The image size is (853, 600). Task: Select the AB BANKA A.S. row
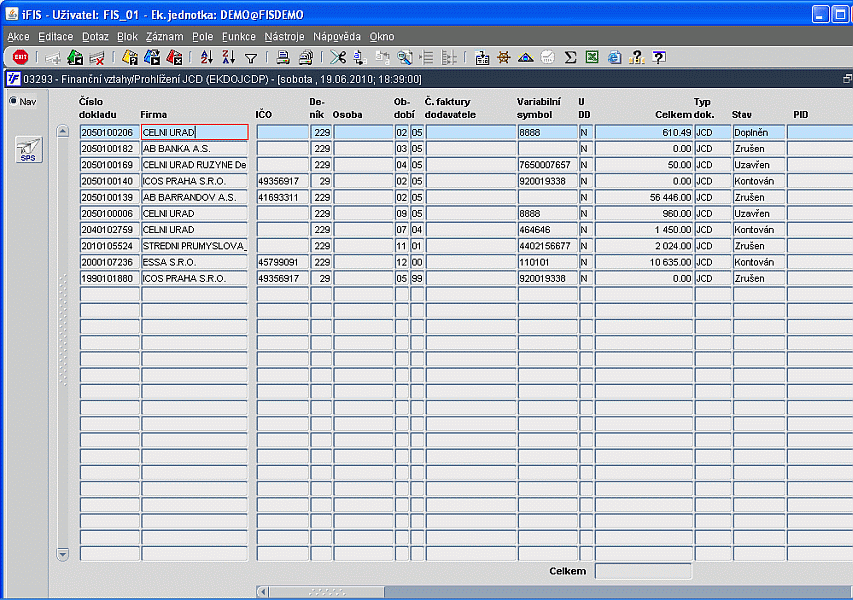pos(194,149)
